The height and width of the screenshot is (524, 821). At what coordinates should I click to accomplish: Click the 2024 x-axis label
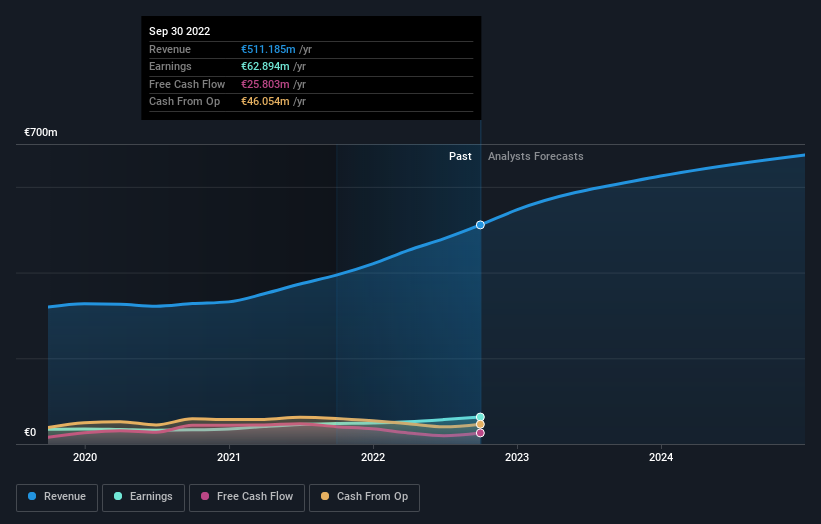(x=661, y=458)
